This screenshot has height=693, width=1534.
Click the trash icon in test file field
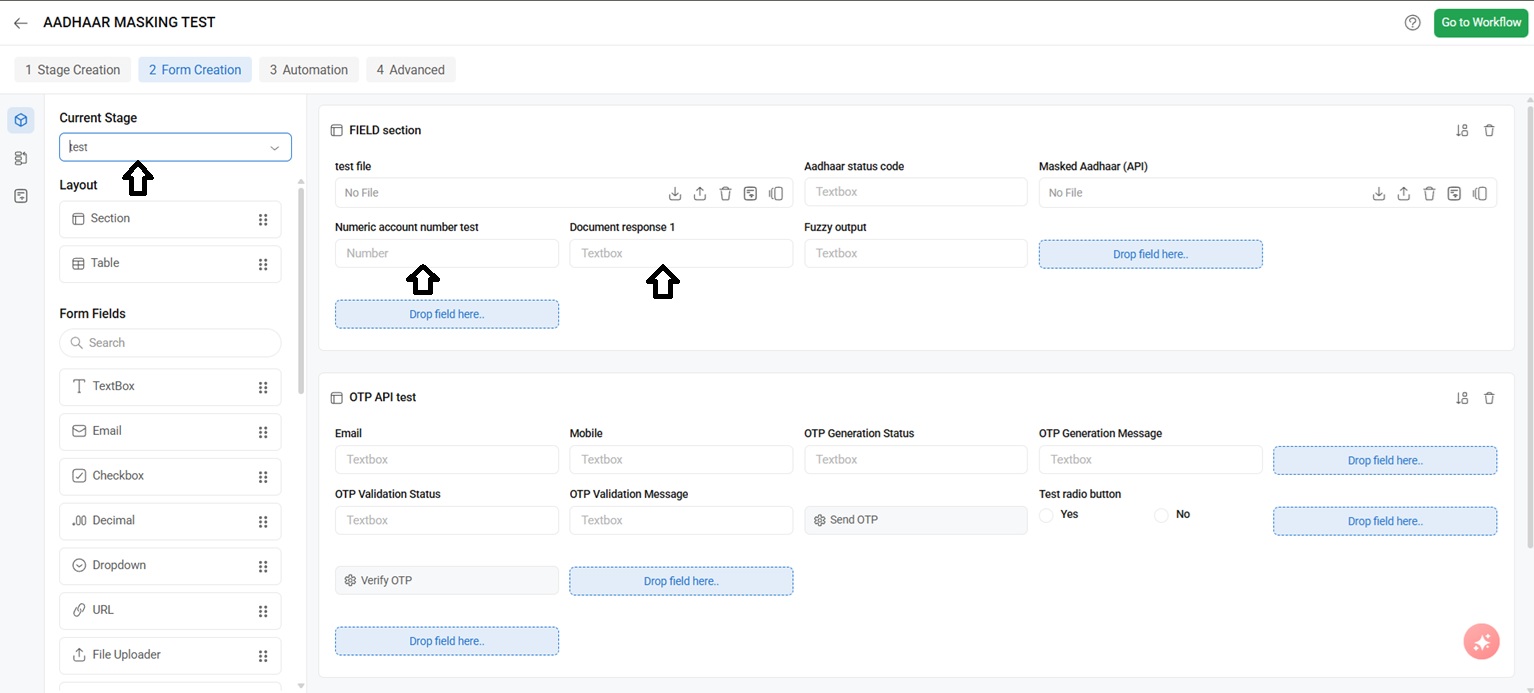[726, 193]
